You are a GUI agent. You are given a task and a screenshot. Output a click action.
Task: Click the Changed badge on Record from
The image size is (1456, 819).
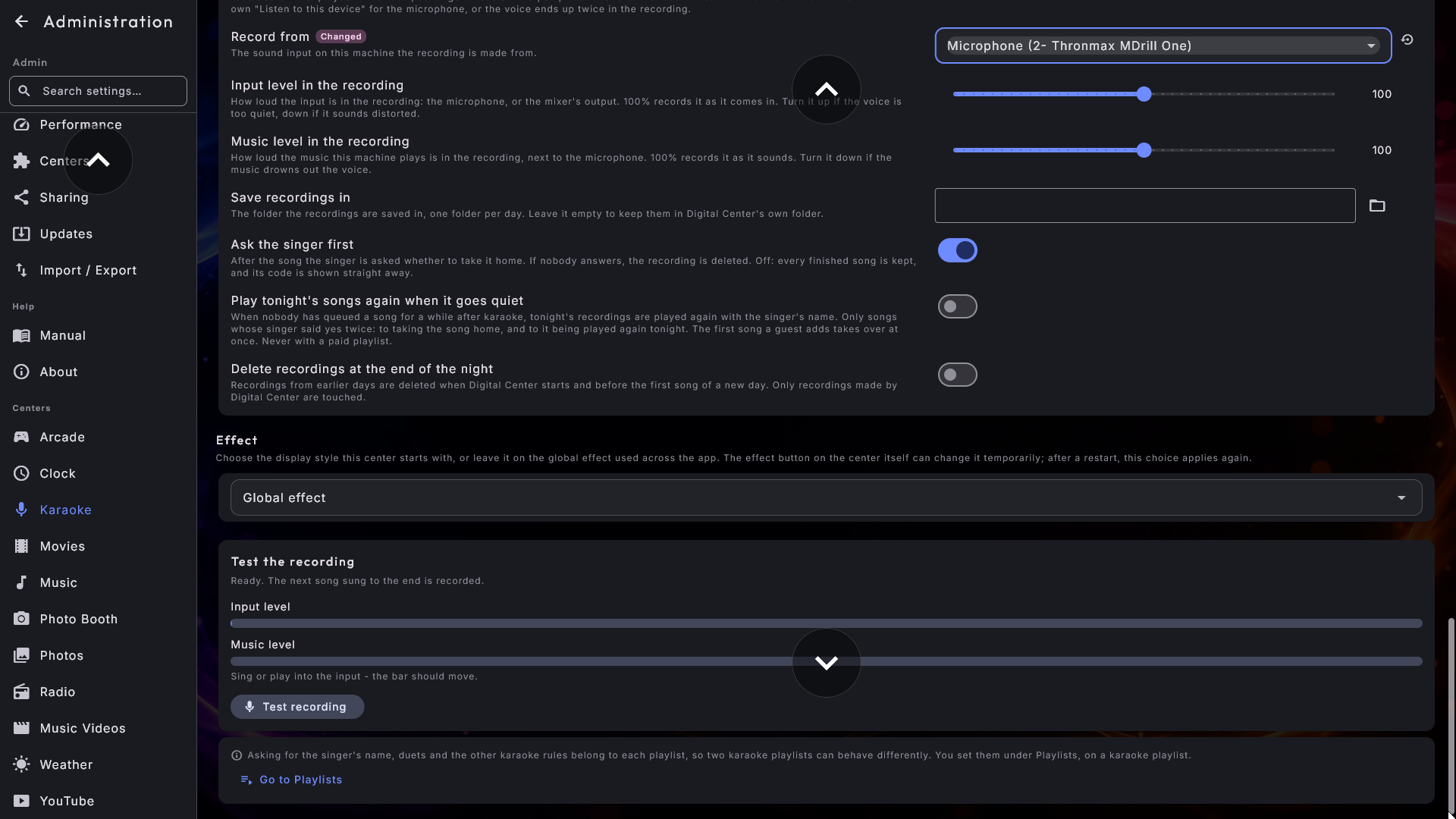click(340, 36)
